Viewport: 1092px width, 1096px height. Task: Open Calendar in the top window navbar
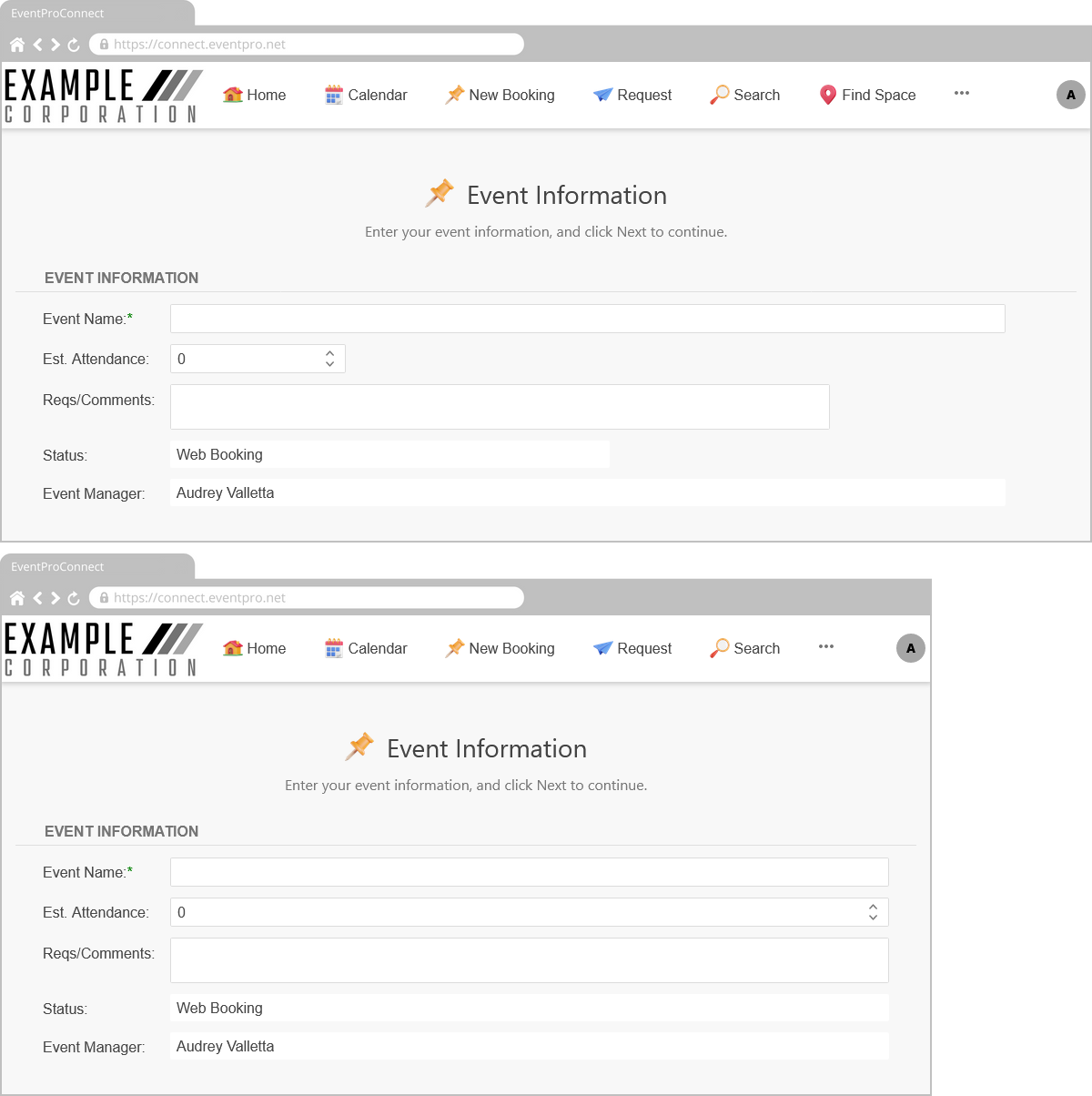click(366, 95)
